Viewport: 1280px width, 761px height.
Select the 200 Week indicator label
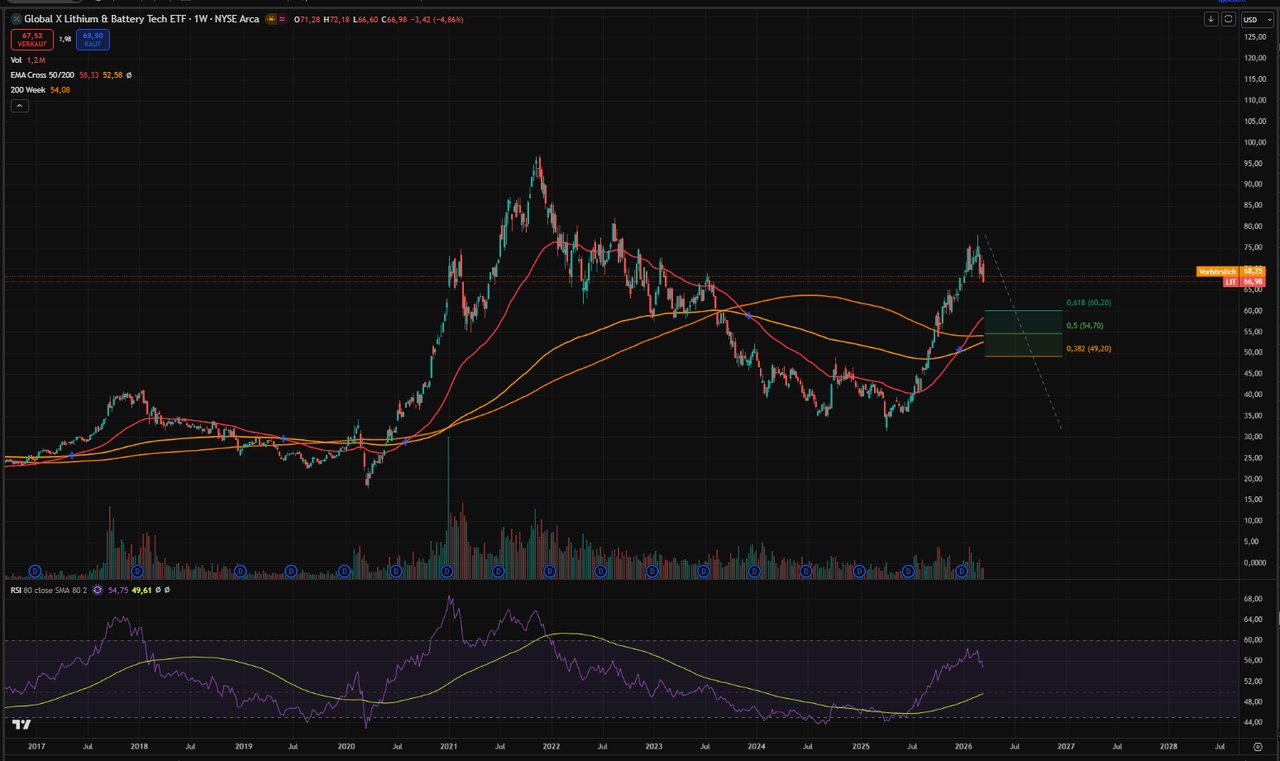click(28, 90)
